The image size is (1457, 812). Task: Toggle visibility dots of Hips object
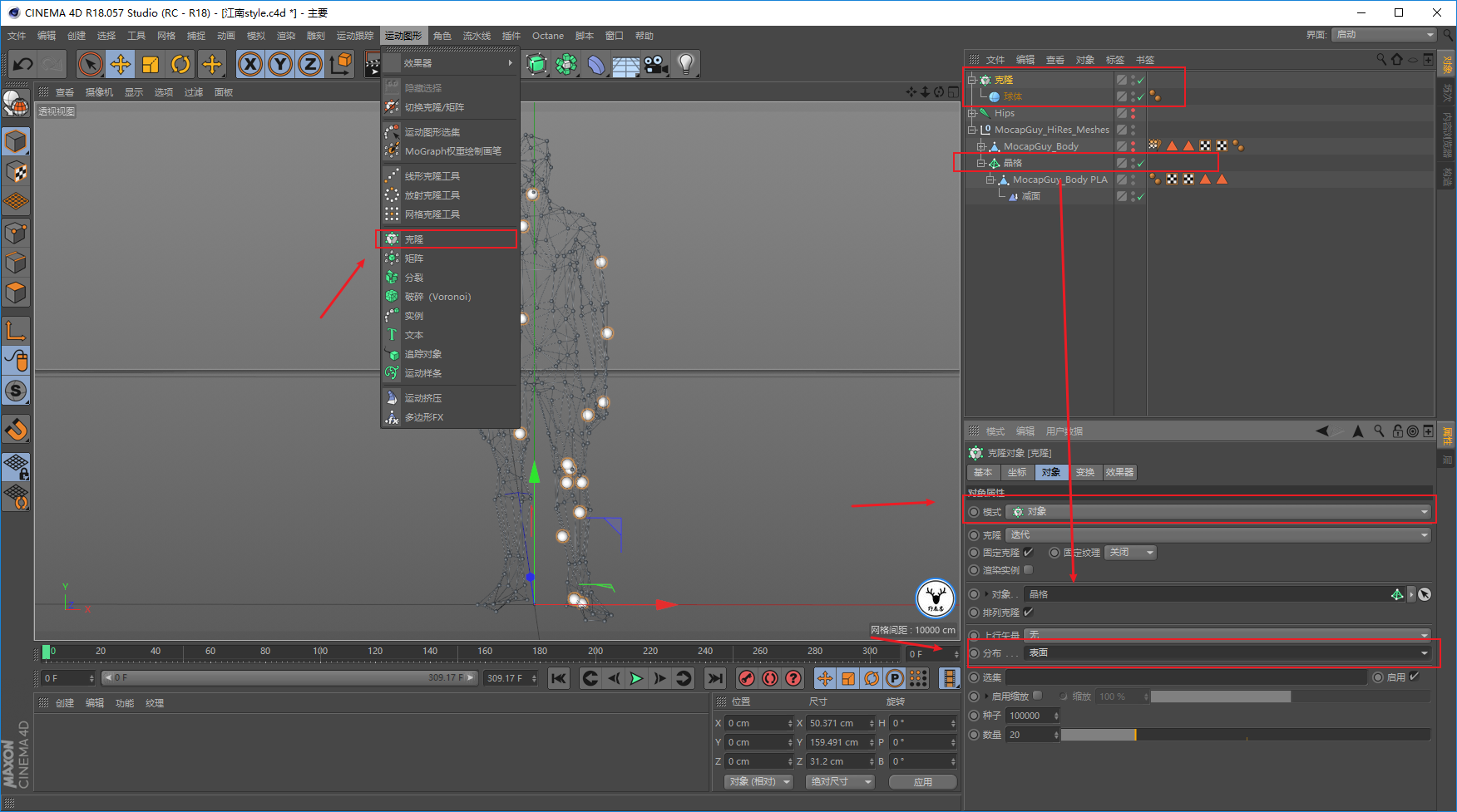(1133, 113)
